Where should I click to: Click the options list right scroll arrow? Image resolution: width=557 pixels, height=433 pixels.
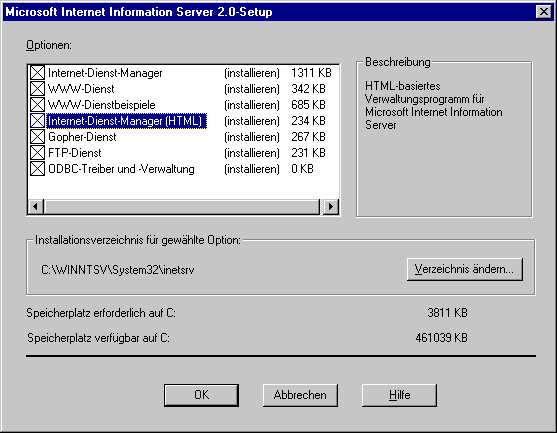[x=331, y=206]
